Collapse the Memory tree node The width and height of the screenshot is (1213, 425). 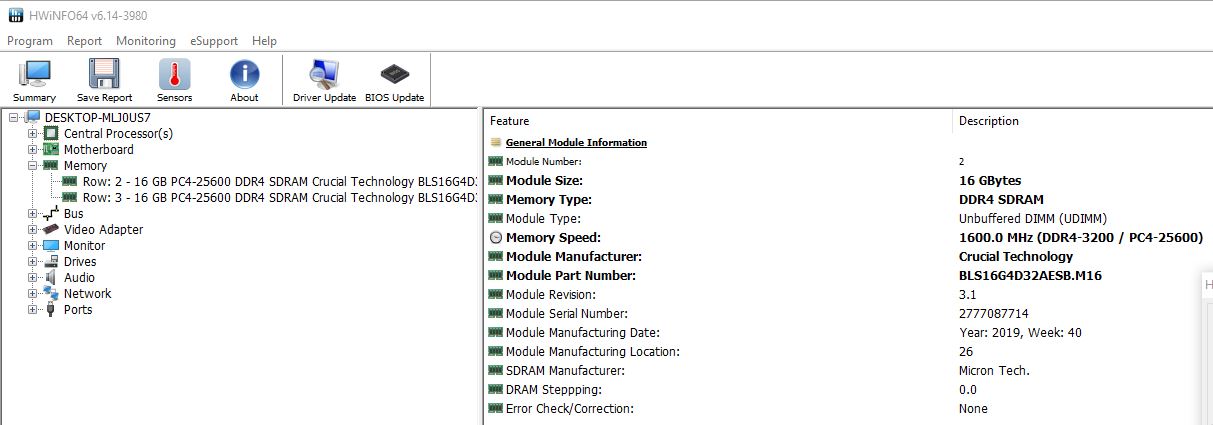click(x=33, y=166)
